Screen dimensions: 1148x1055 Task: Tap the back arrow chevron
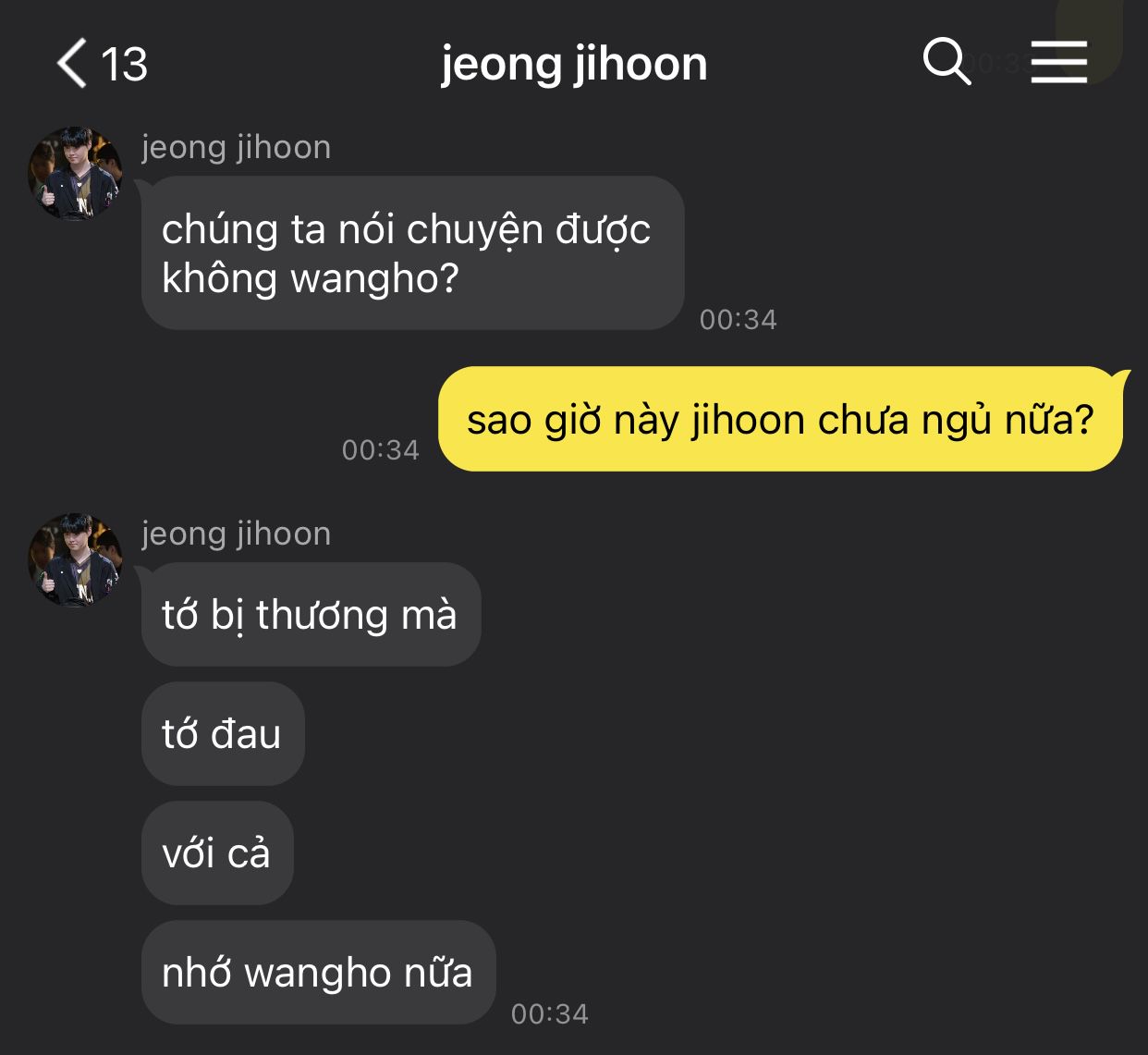[72, 63]
